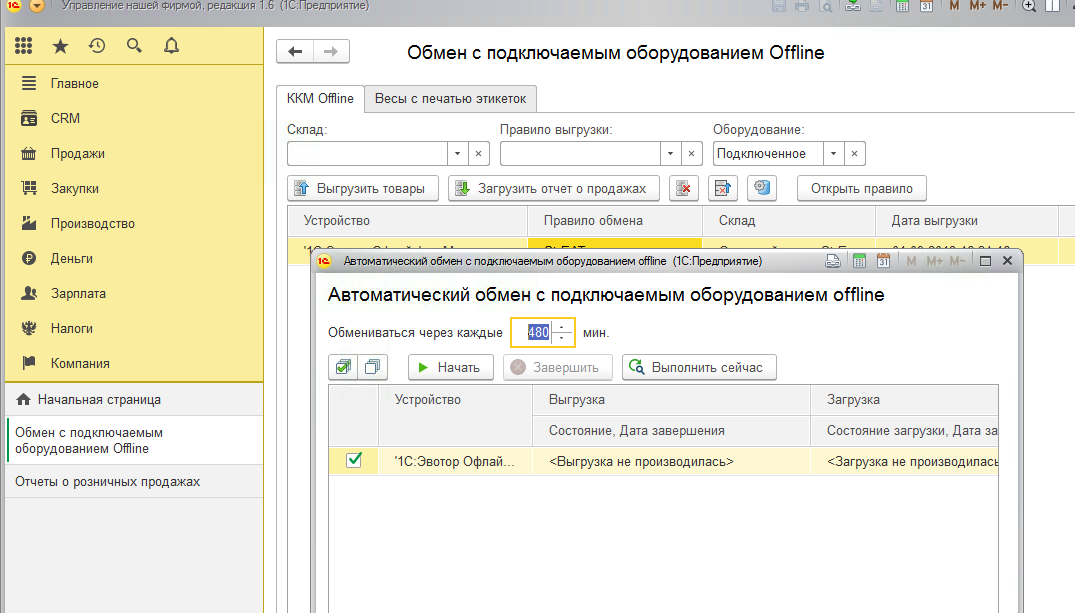Open the history clock icon
The image size is (1075, 613).
(97, 46)
